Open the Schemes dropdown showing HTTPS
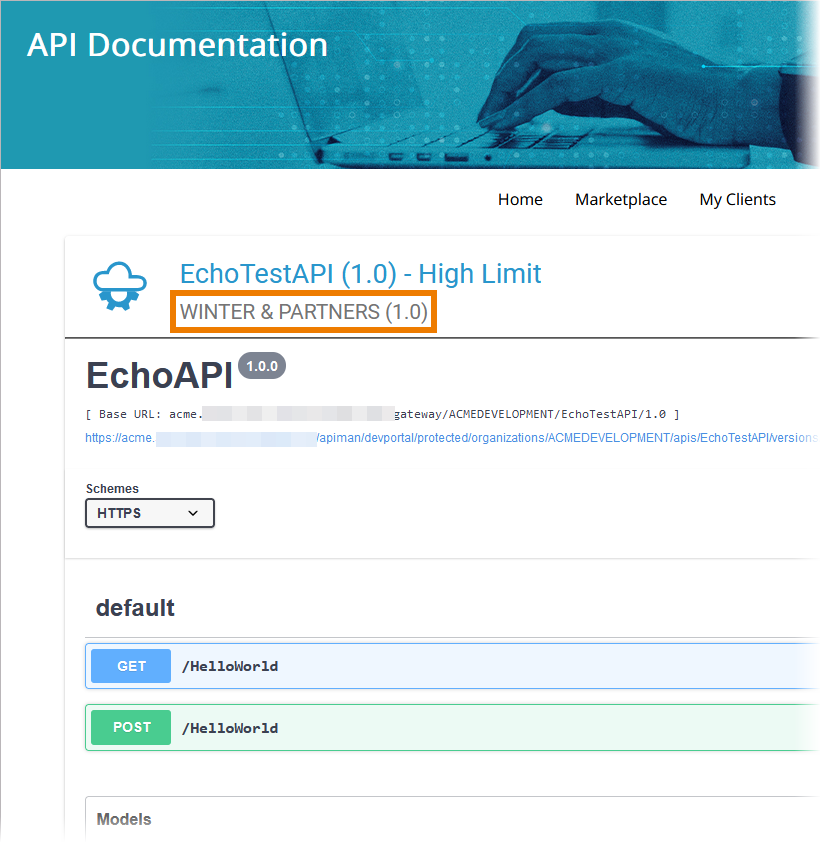821x843 pixels. tap(149, 513)
